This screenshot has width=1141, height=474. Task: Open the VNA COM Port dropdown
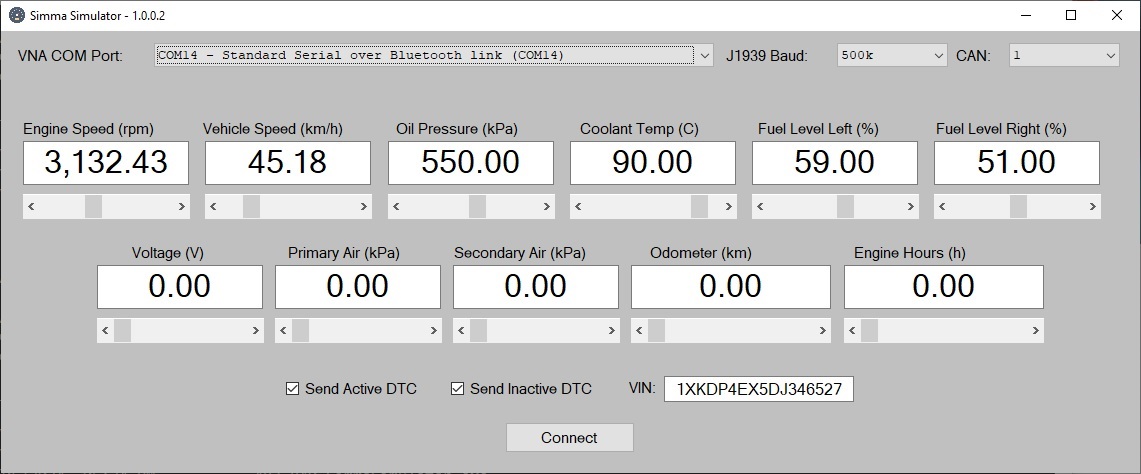[704, 56]
